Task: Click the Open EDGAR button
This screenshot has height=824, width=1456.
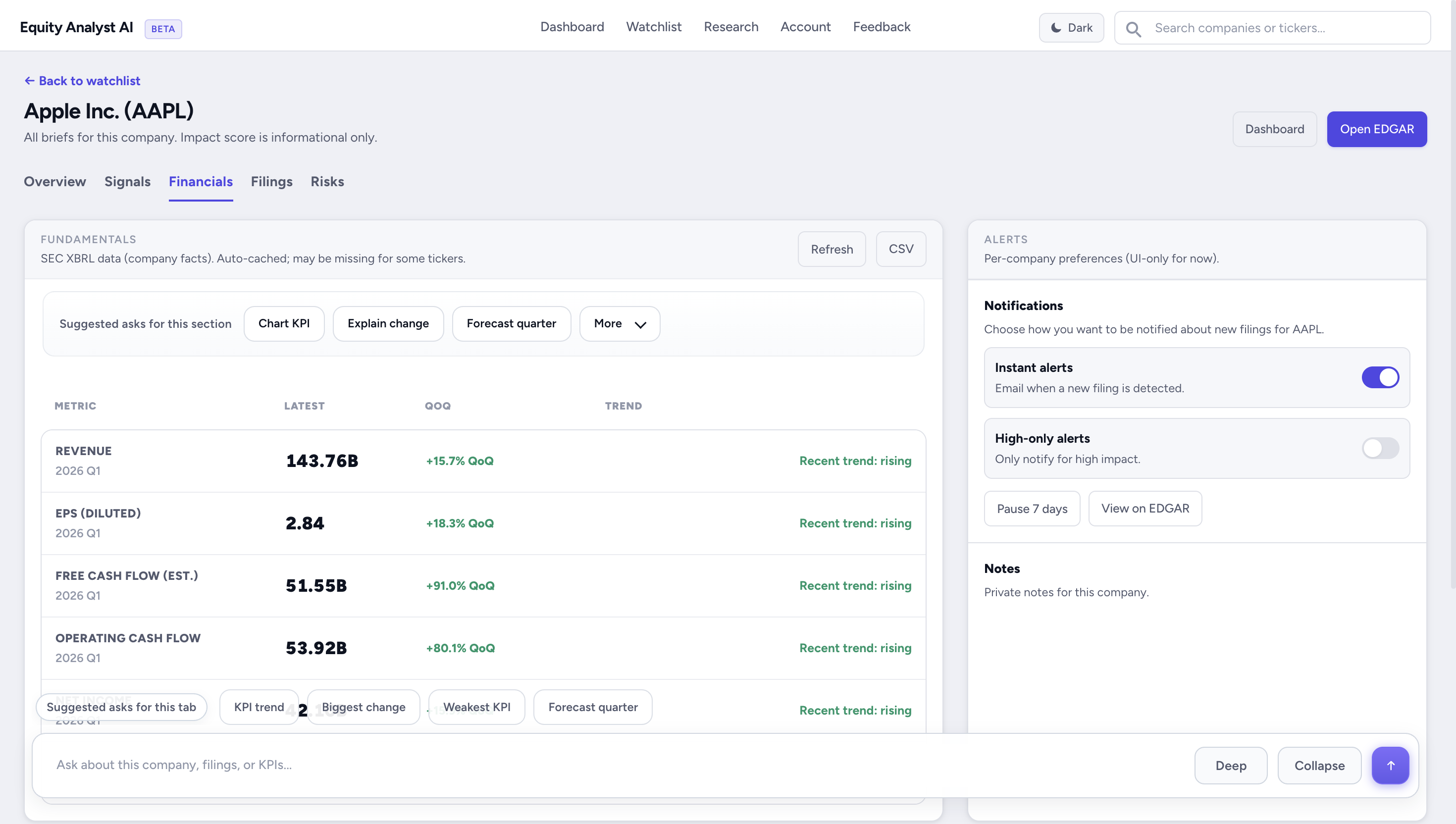Action: tap(1376, 129)
